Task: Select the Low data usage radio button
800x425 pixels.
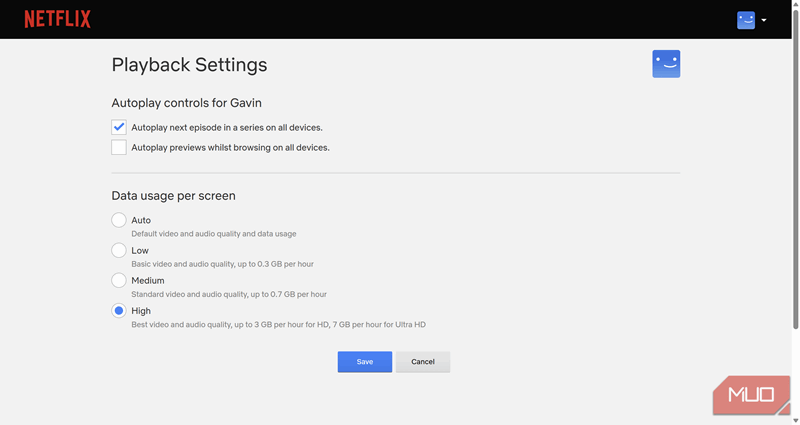Action: (119, 250)
